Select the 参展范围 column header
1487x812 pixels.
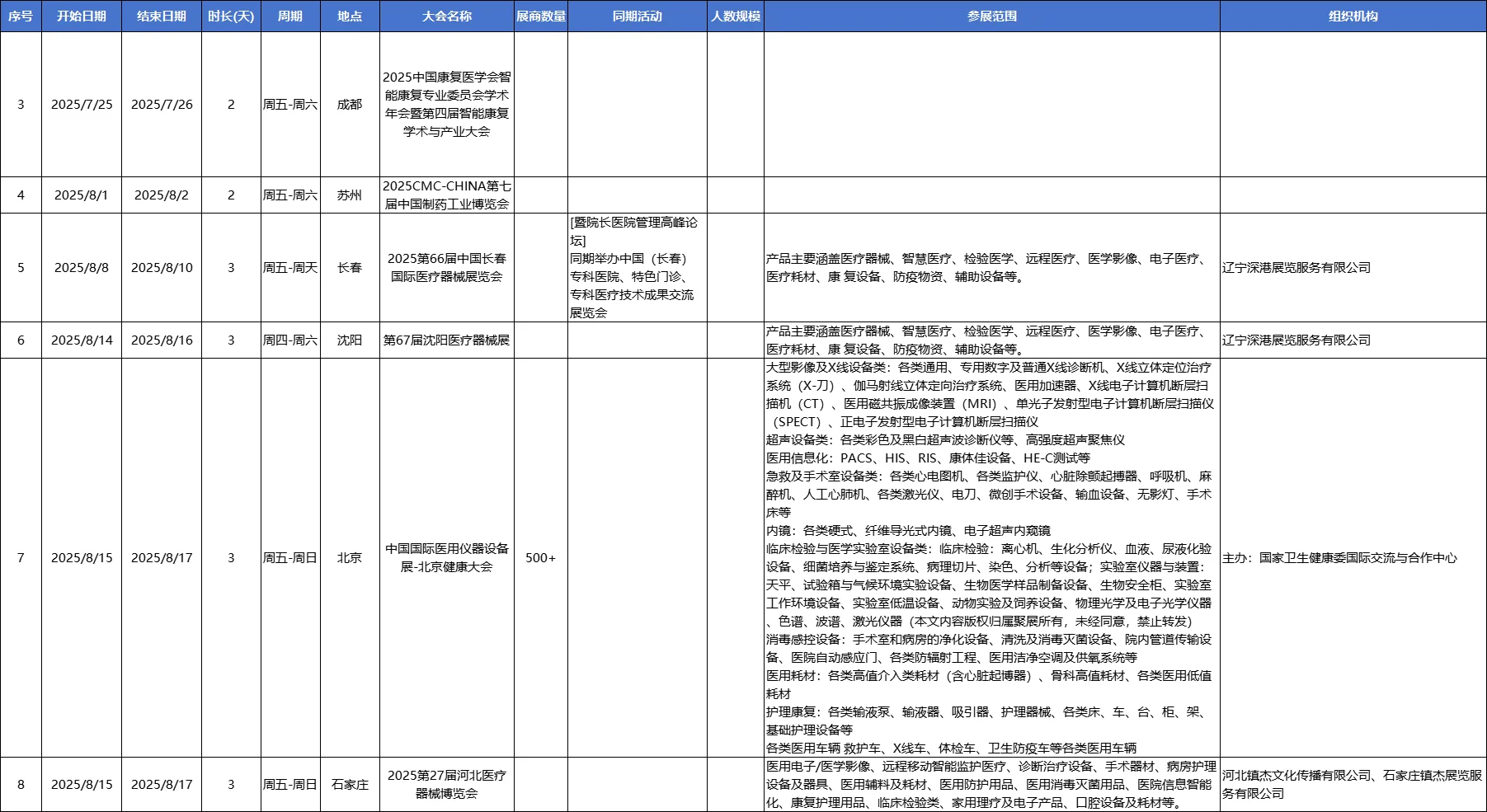pos(992,16)
